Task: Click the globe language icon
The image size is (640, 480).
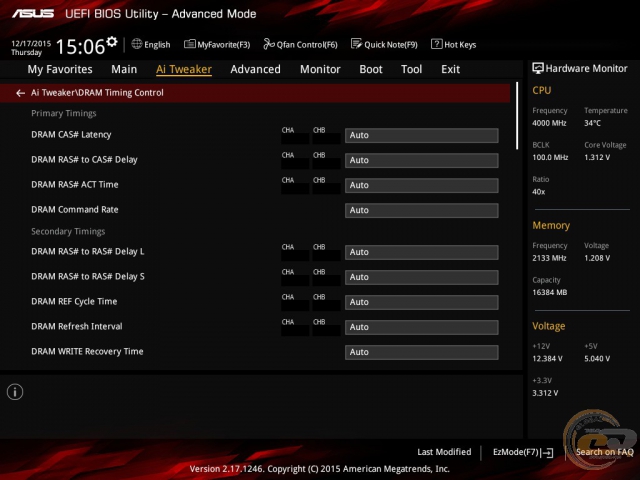Action: point(136,44)
